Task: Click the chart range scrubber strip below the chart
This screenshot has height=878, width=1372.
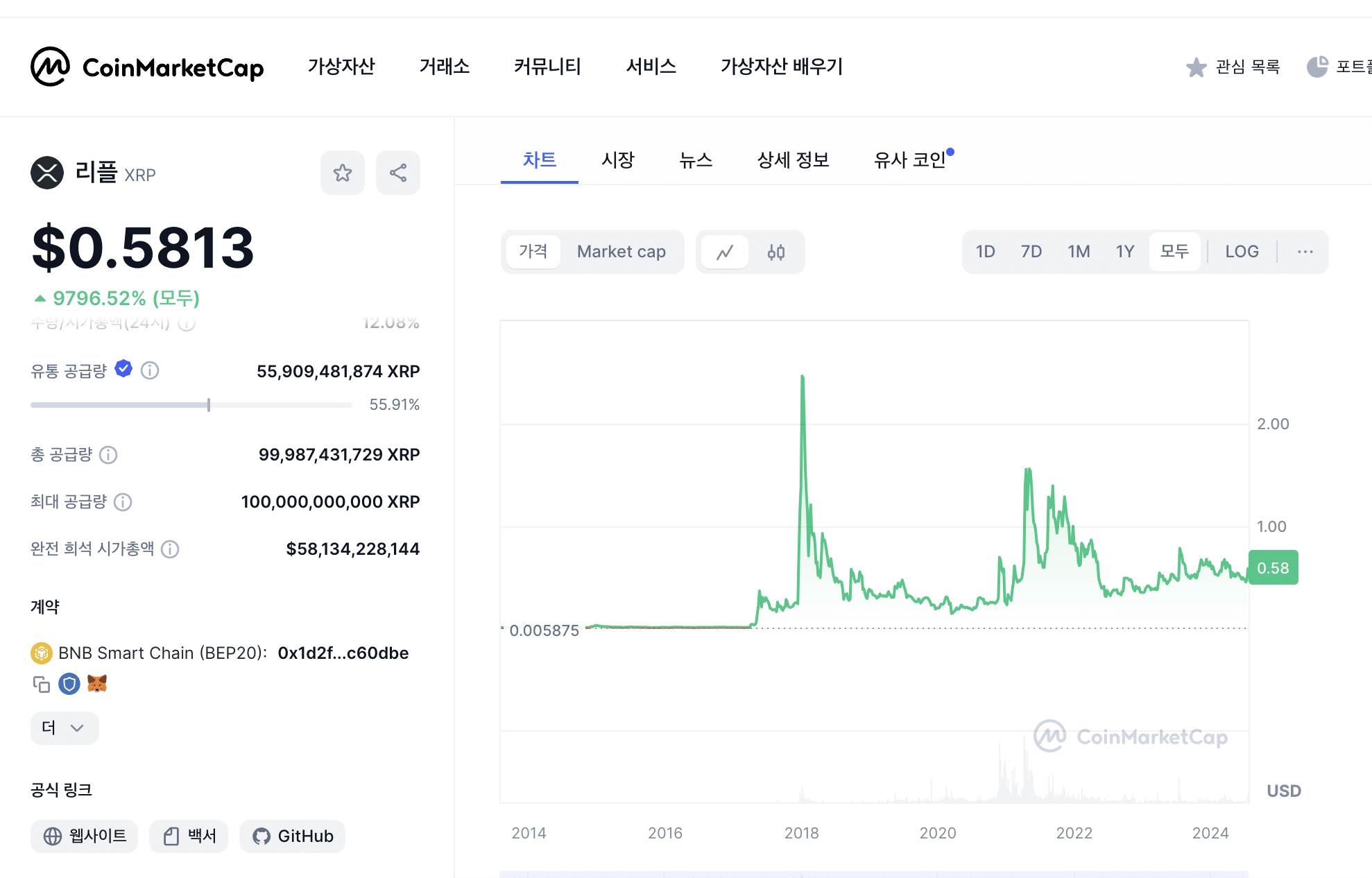Action: pos(874,874)
